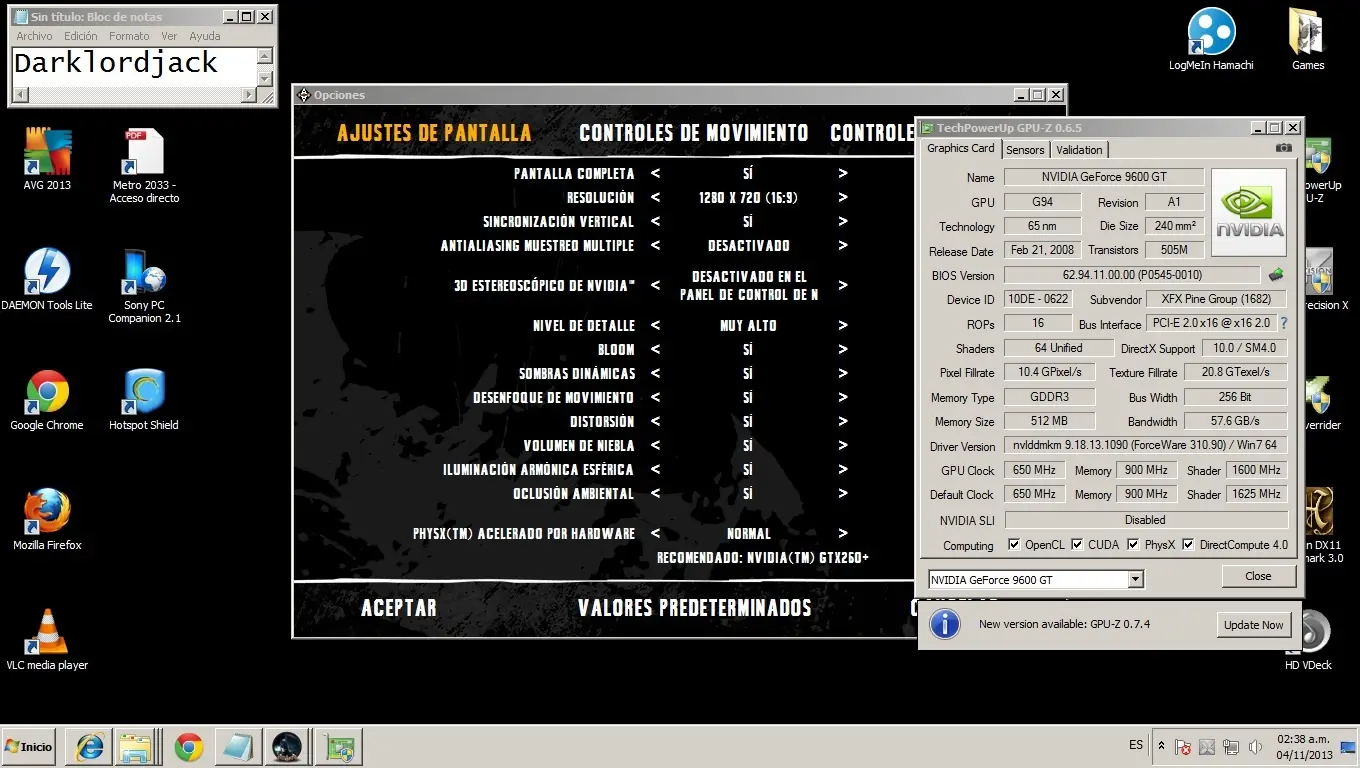
Task: Lower Nivel de Detalle with its left arrow
Action: click(655, 325)
